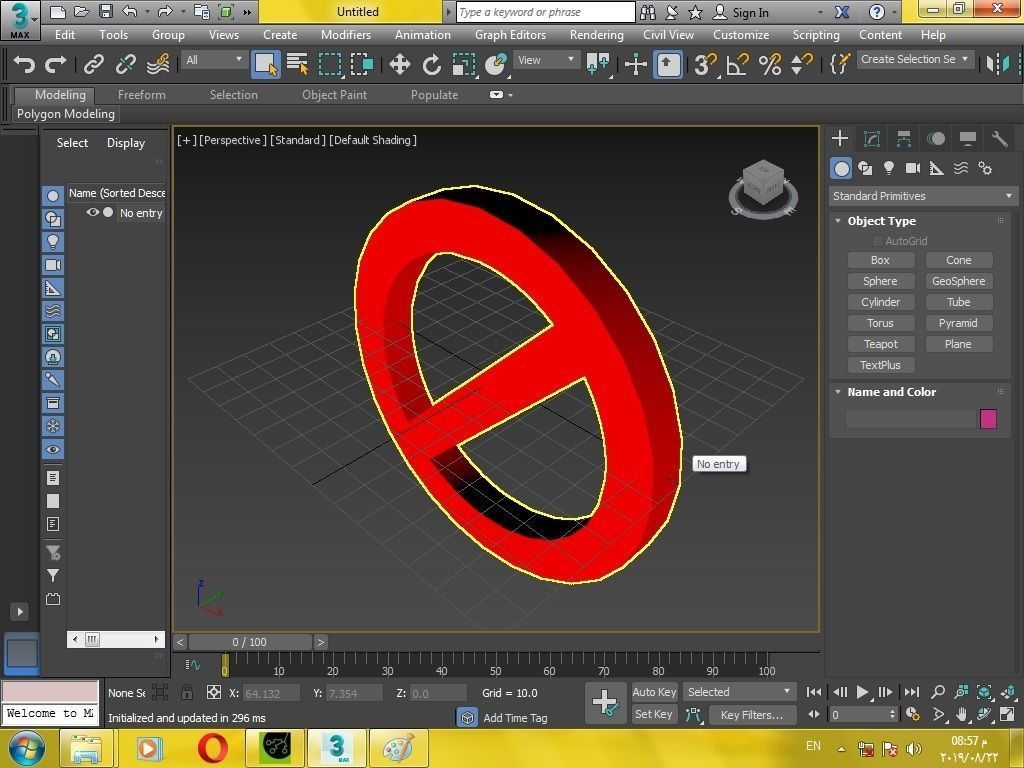Collapse the Object Type rollout
The height and width of the screenshot is (768, 1024).
click(838, 221)
